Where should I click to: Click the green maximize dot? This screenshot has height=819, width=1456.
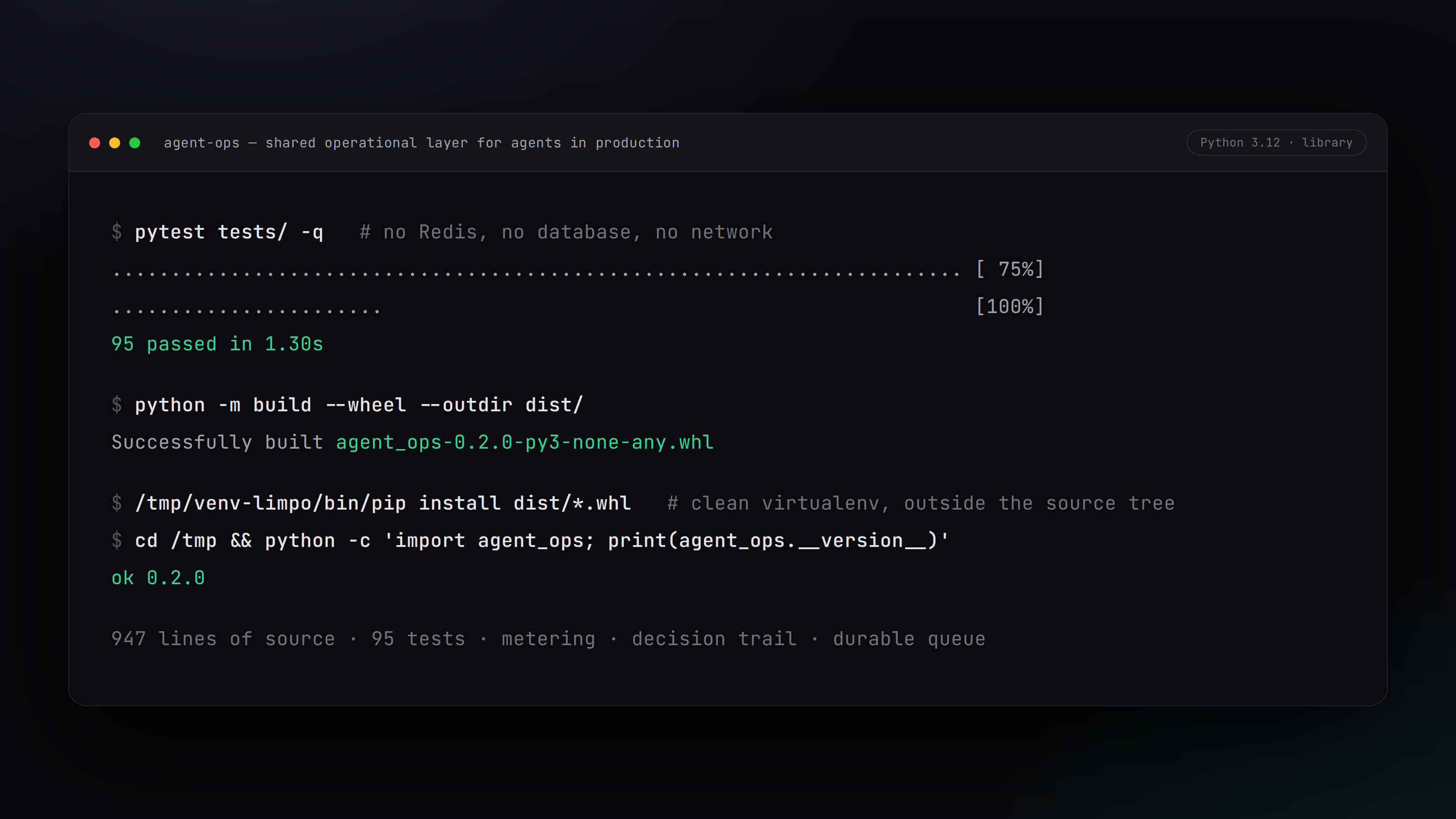(135, 143)
